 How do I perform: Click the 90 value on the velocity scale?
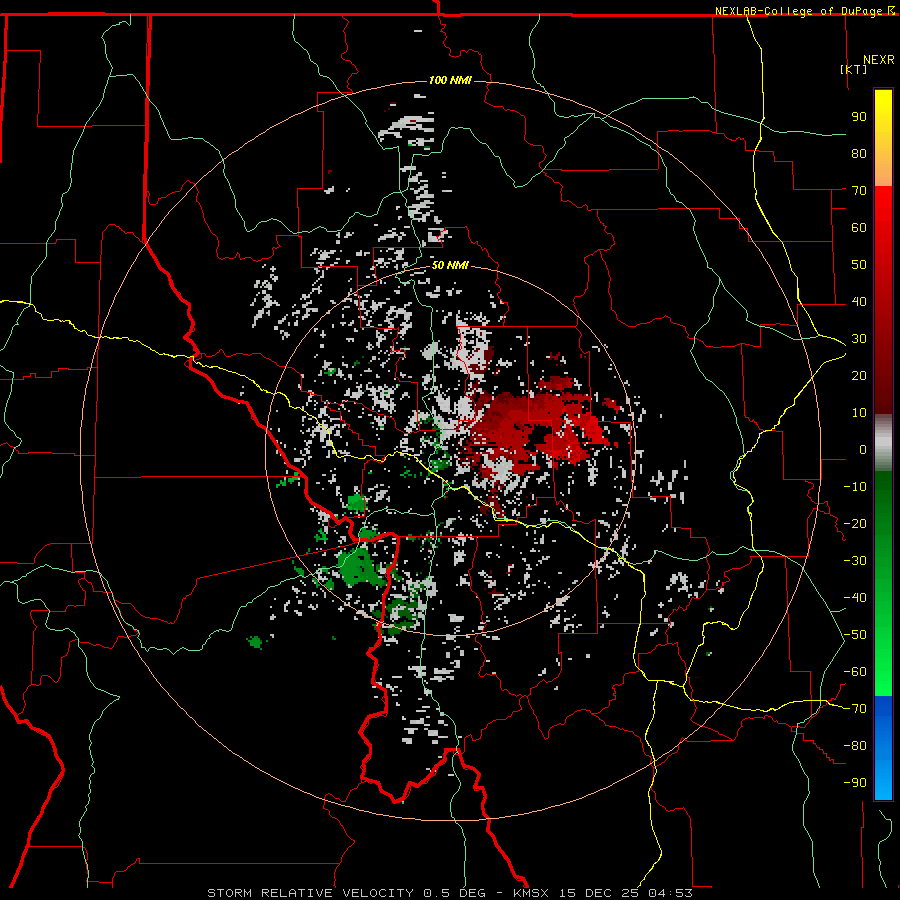coord(859,117)
